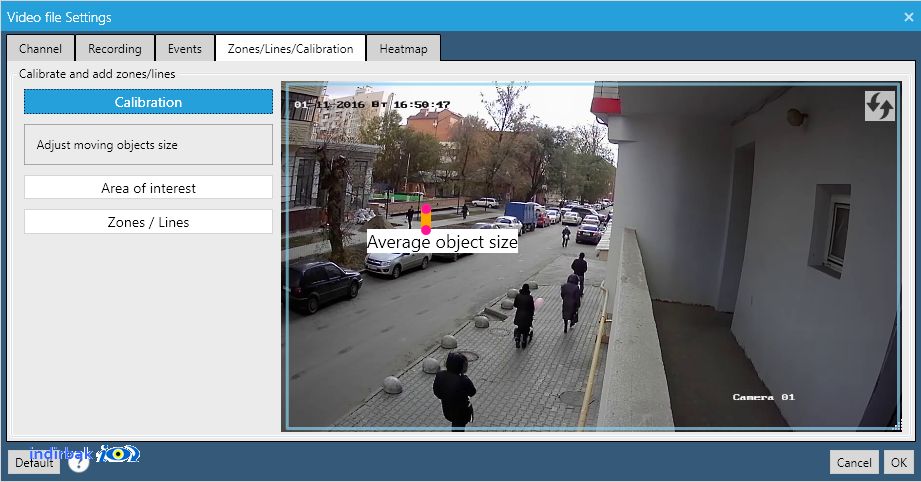The width and height of the screenshot is (921, 482).
Task: Open the Area of interest section
Action: [148, 188]
